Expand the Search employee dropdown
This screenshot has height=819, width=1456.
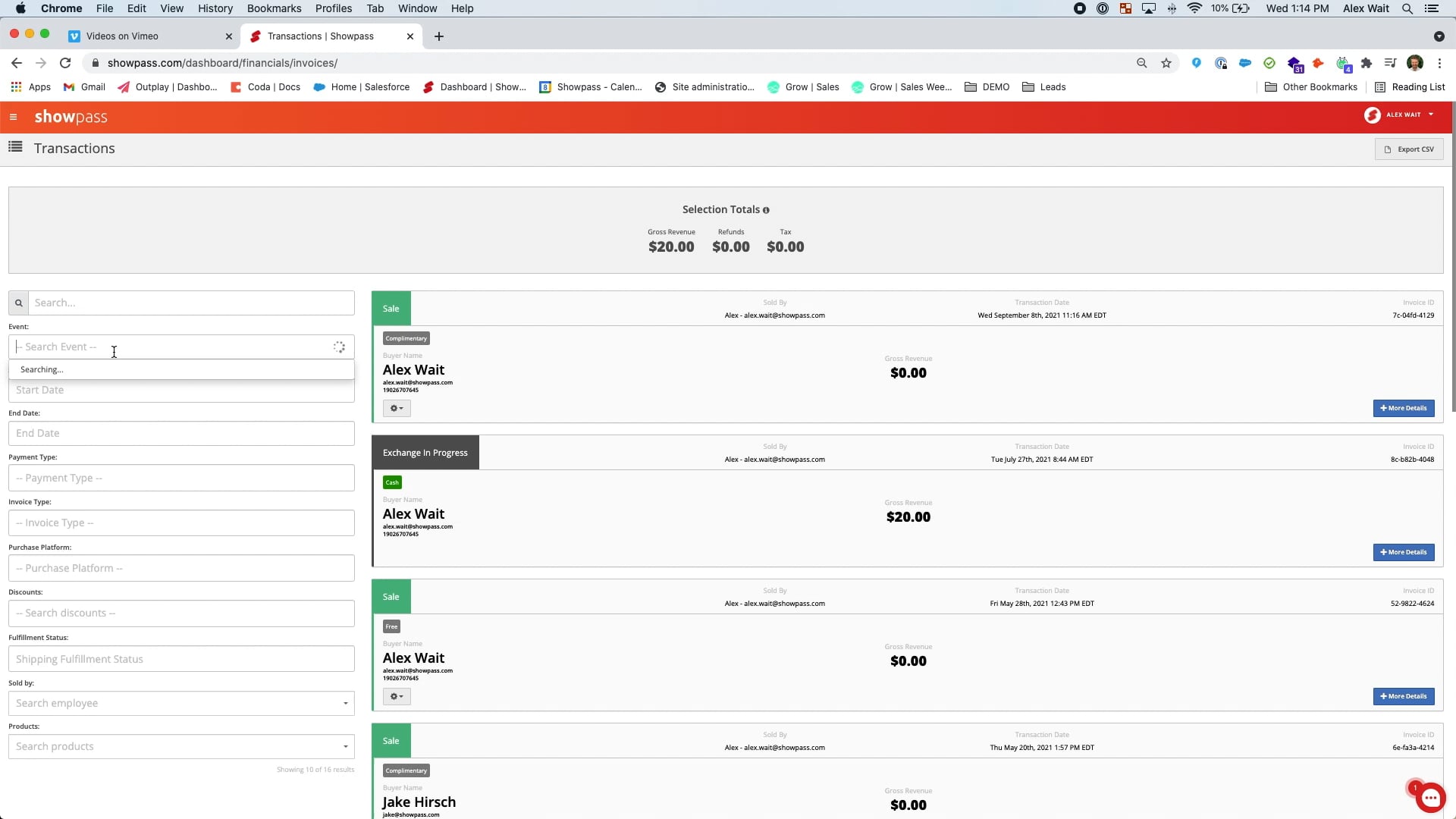coord(181,703)
